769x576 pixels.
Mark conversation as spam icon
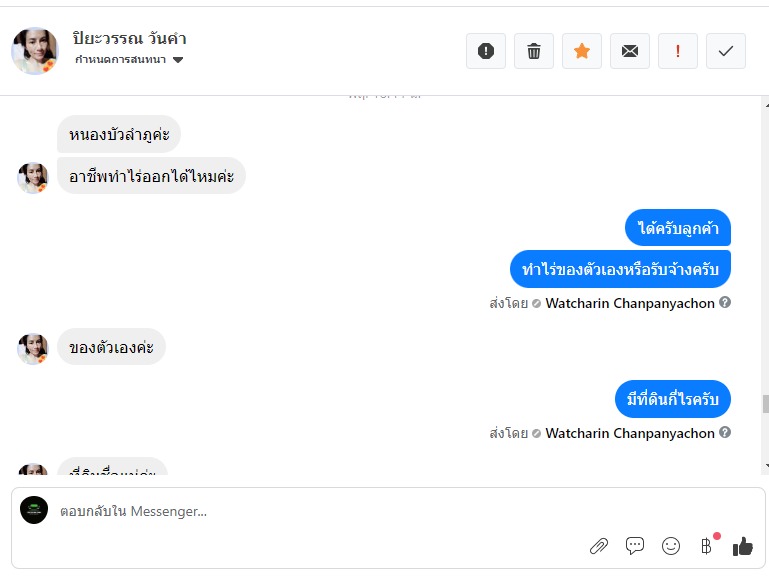click(486, 51)
